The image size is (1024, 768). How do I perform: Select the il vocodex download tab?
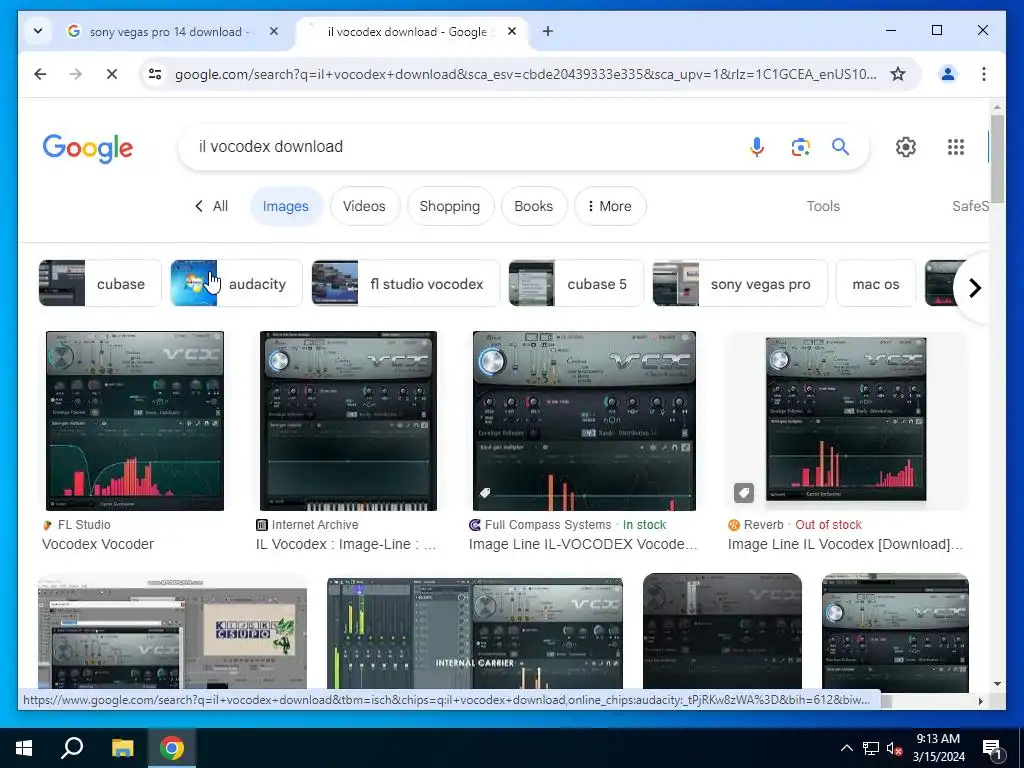click(x=408, y=31)
